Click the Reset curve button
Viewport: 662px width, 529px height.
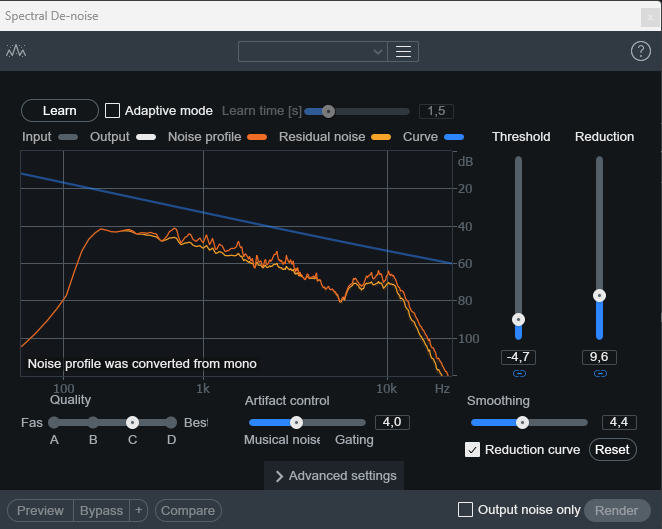click(612, 450)
